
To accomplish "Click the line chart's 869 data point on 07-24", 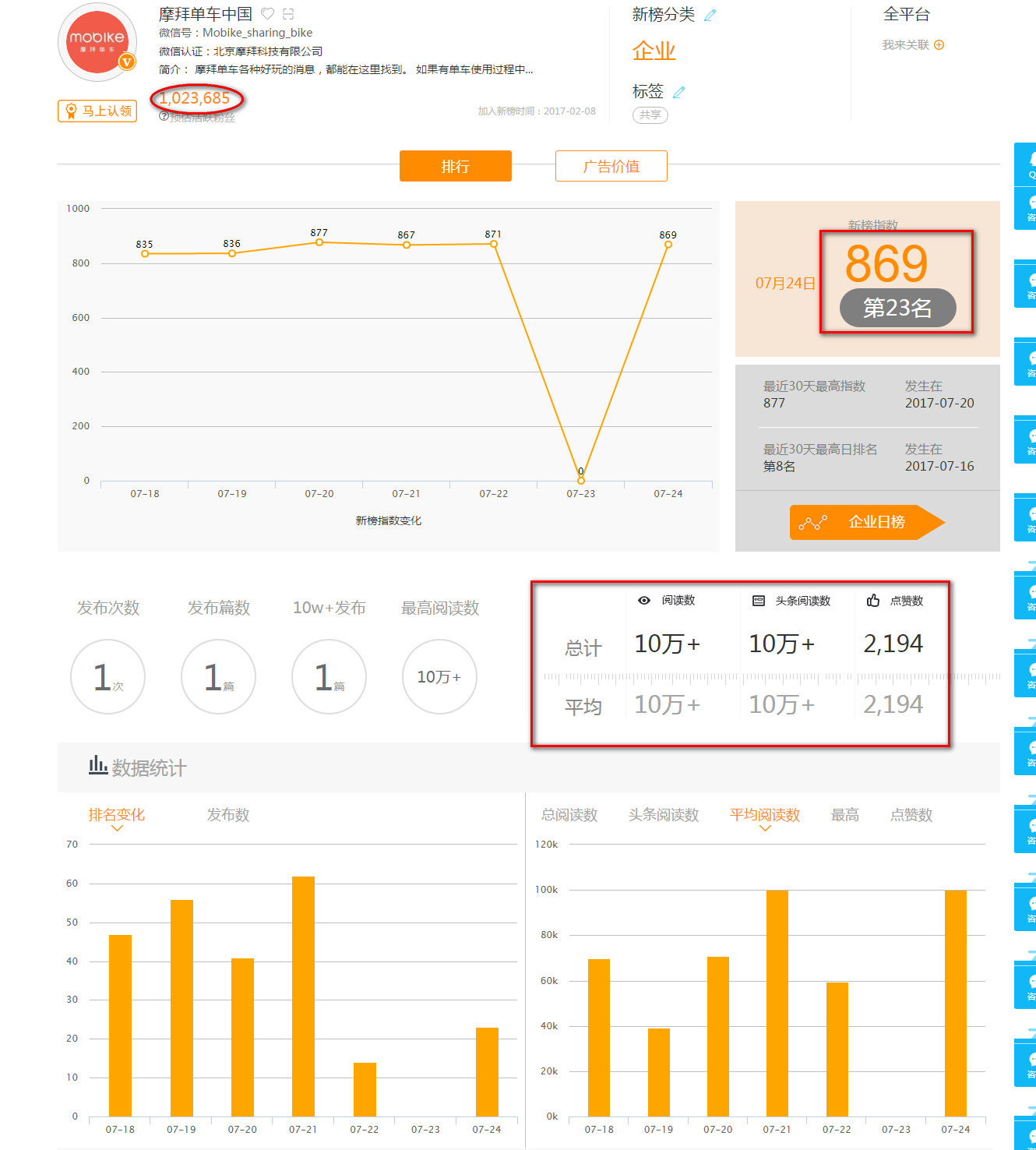I will click(668, 245).
